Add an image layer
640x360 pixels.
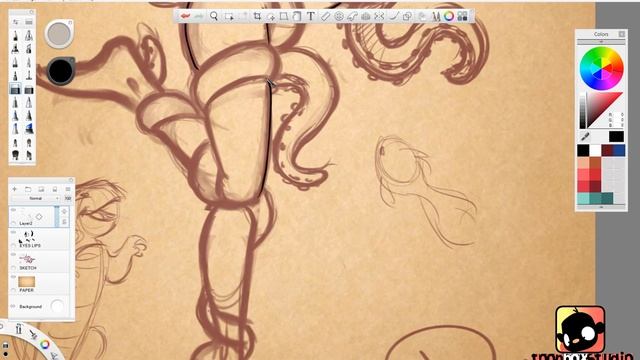41,189
